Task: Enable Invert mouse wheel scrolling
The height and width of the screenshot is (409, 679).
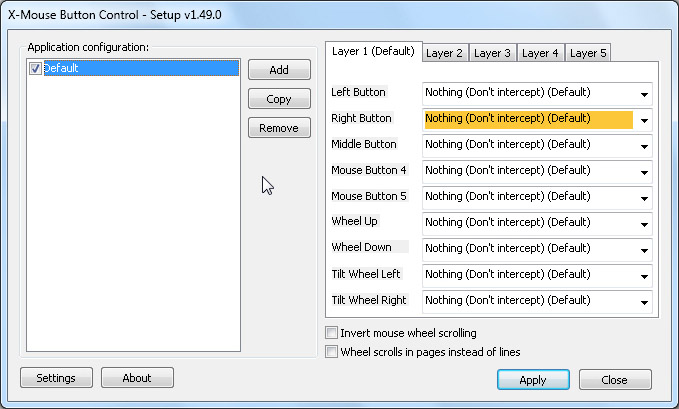Action: [331, 333]
